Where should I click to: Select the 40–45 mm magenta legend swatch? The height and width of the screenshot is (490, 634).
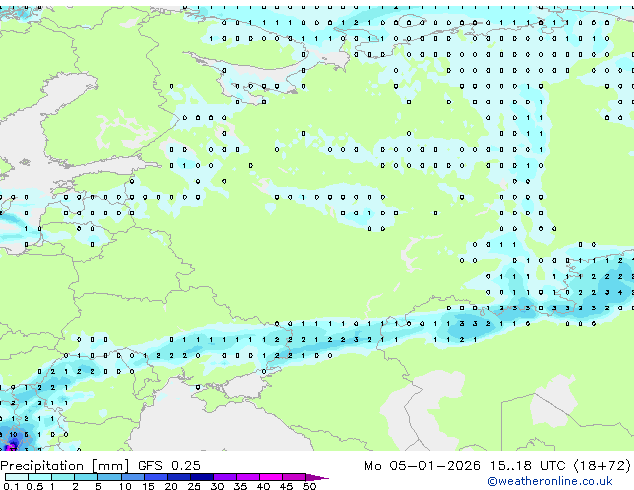click(271, 477)
